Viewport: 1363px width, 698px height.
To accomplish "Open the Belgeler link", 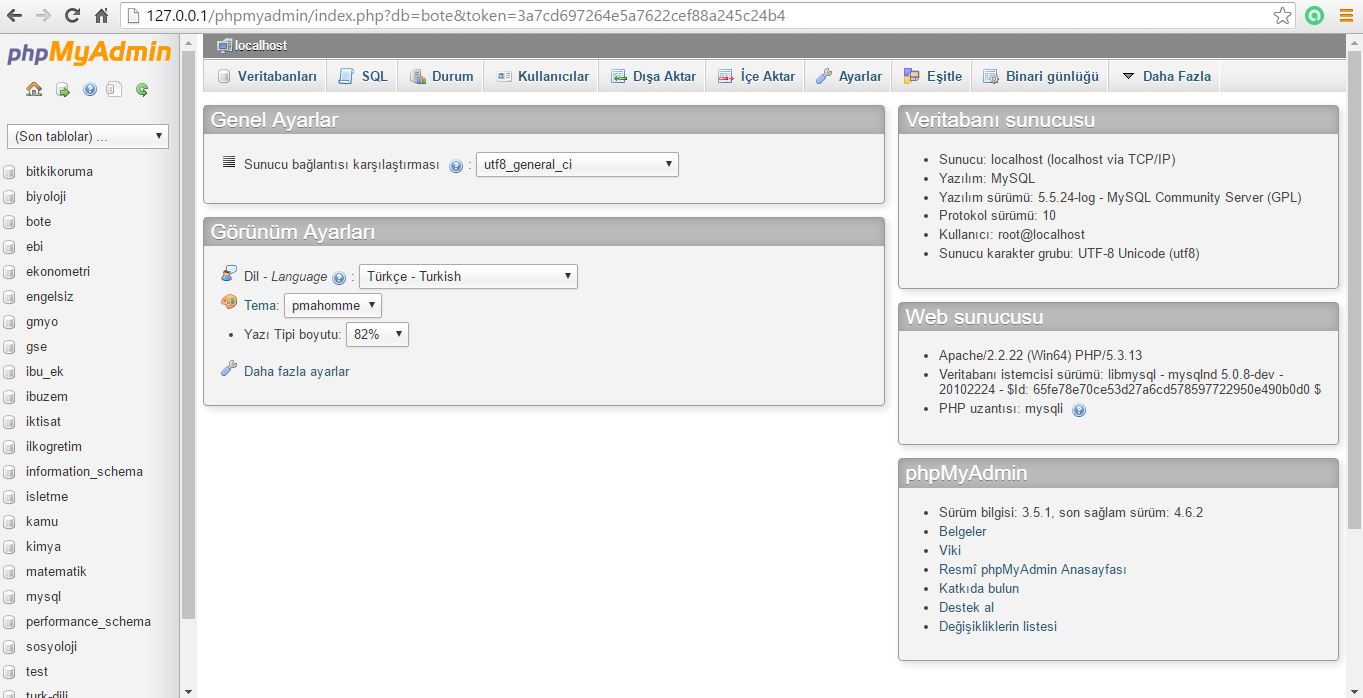I will (x=962, y=531).
